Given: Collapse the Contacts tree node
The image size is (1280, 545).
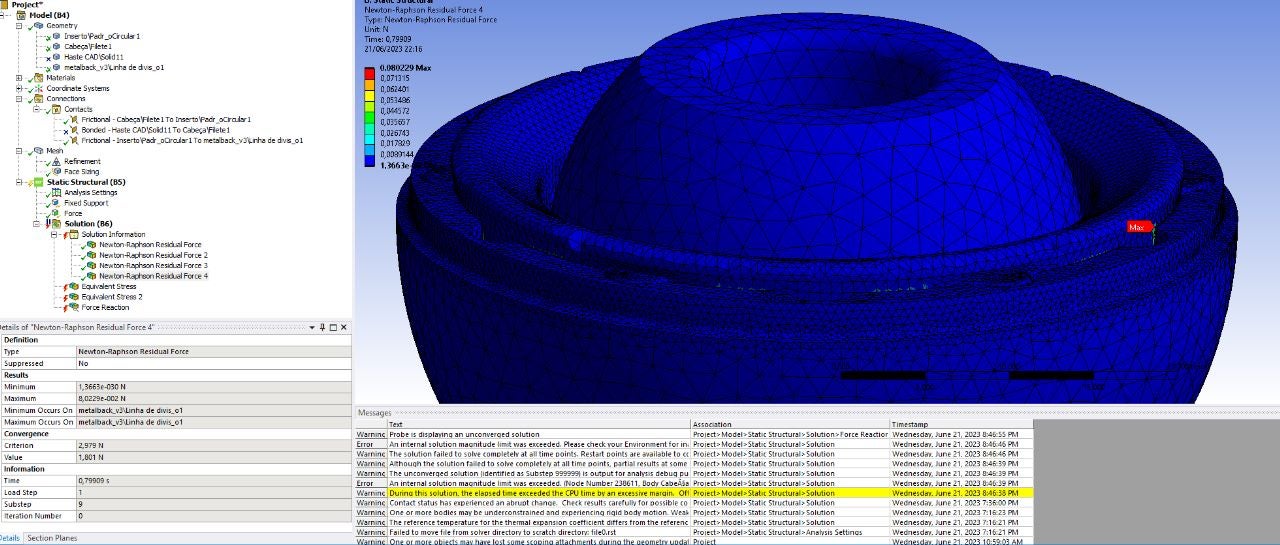Looking at the screenshot, I should pyautogui.click(x=37, y=109).
